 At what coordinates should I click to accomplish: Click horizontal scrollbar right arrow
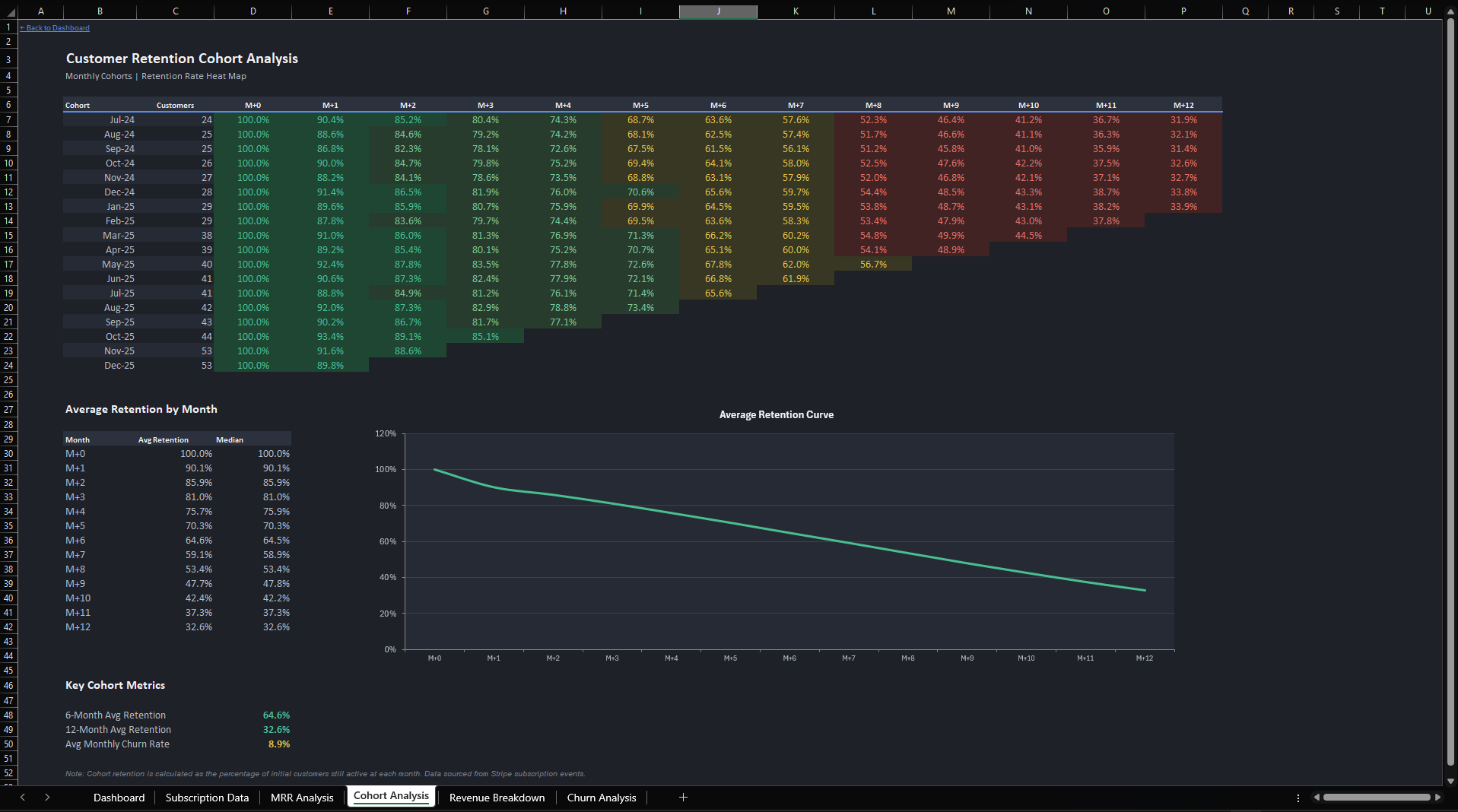coord(1437,798)
